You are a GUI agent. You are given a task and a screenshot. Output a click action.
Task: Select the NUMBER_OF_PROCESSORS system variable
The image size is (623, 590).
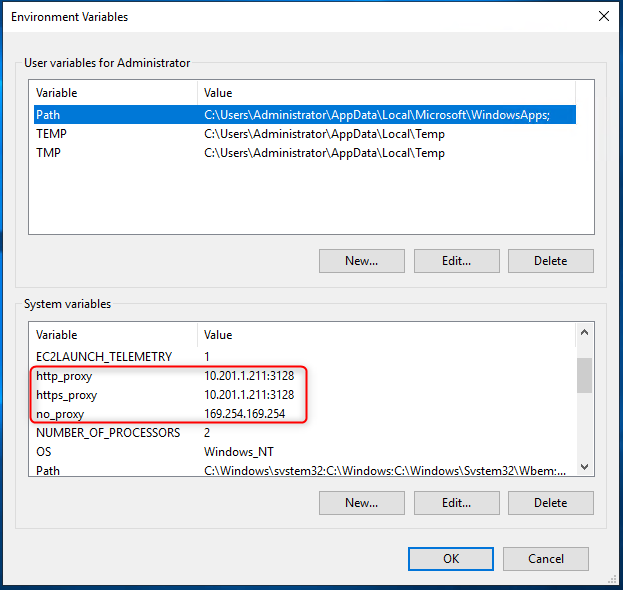click(x=305, y=433)
